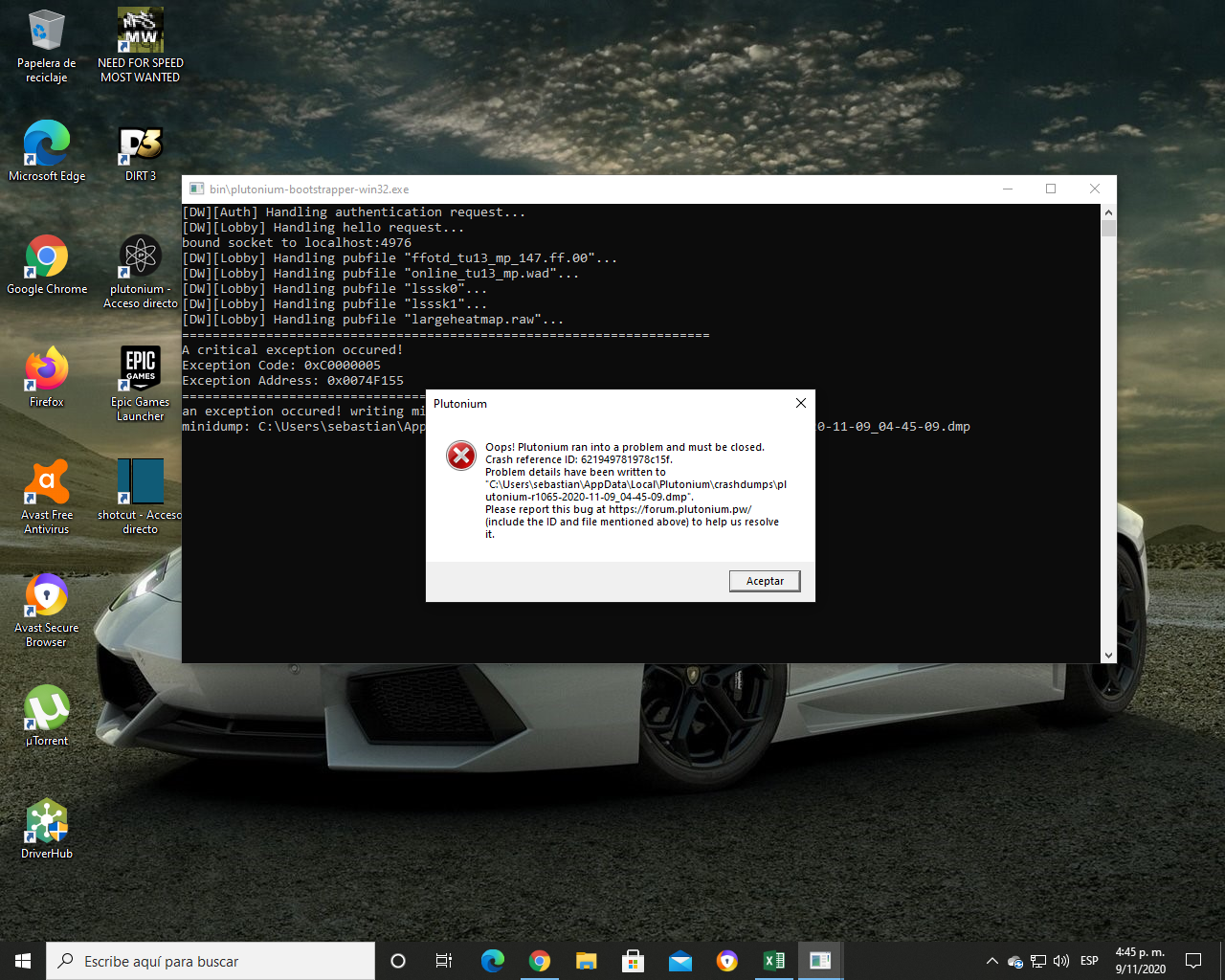
Task: Click scrollbar up arrow in console window
Action: pyautogui.click(x=1108, y=212)
